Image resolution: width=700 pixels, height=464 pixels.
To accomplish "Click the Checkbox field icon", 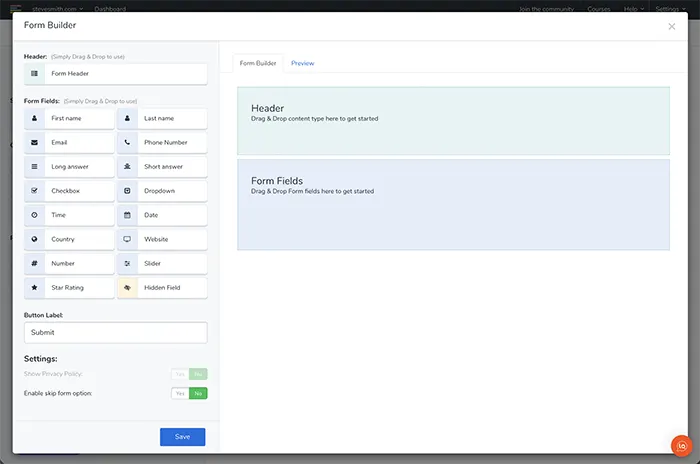I will click(34, 191).
